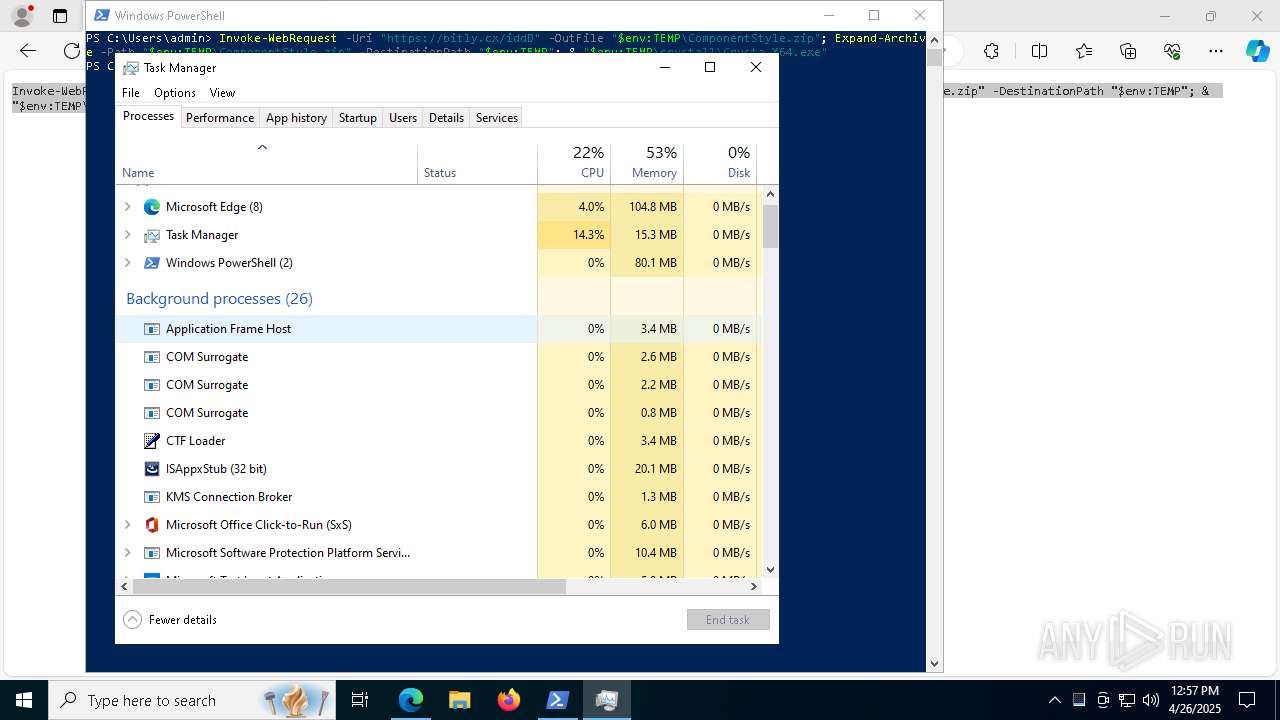
Task: Sort processes by the Memory column
Action: tap(647, 163)
